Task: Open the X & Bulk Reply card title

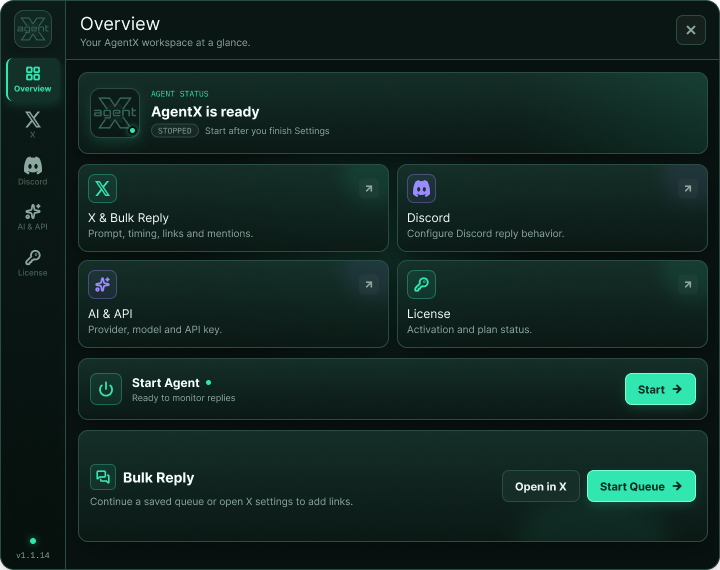Action: (128, 218)
